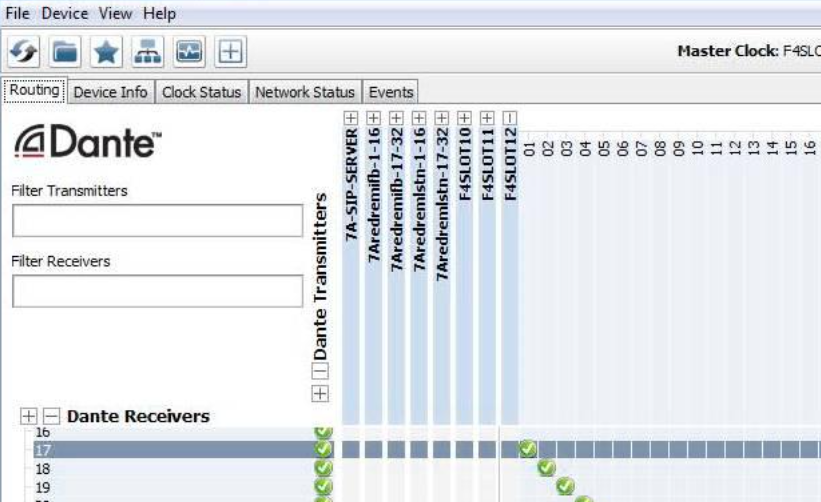
Task: Click the plus box toolbar icon
Action: [230, 51]
